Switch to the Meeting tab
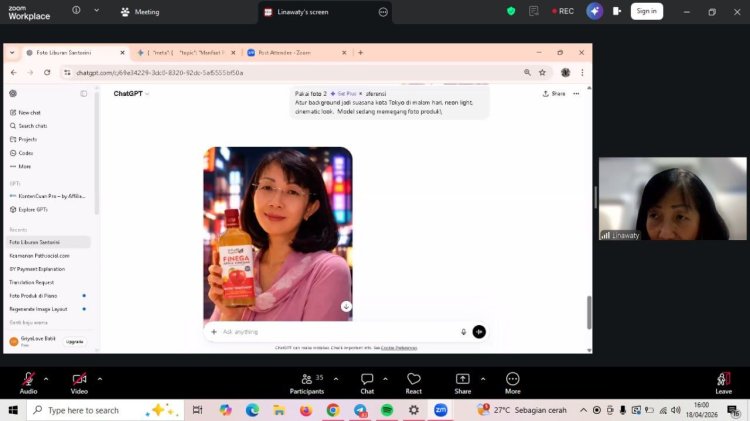The width and height of the screenshot is (750, 421). tap(140, 12)
